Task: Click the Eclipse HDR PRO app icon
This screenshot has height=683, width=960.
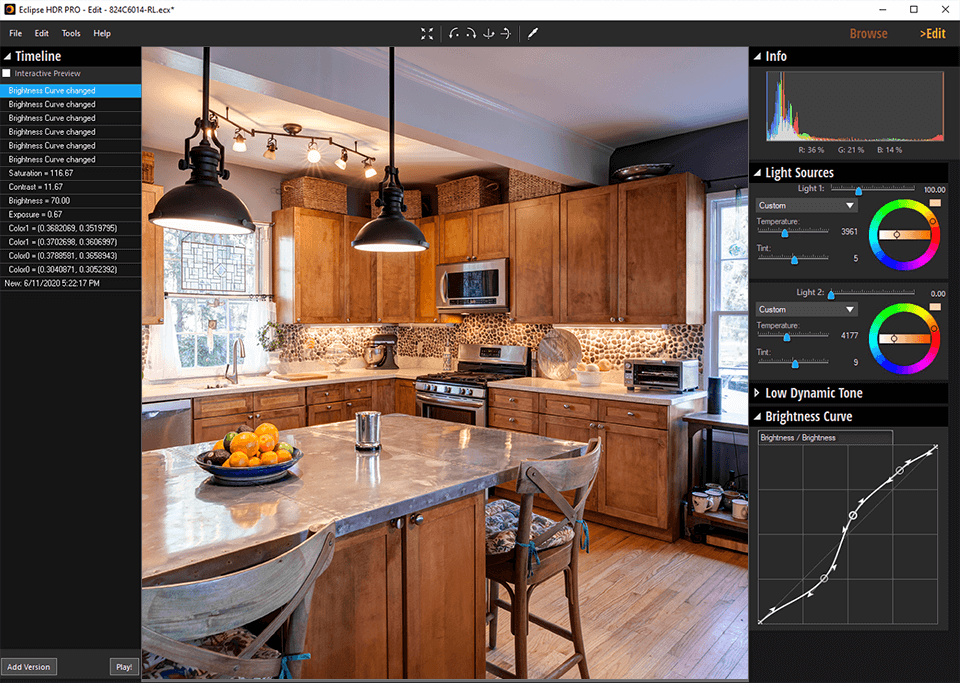Action: point(9,9)
